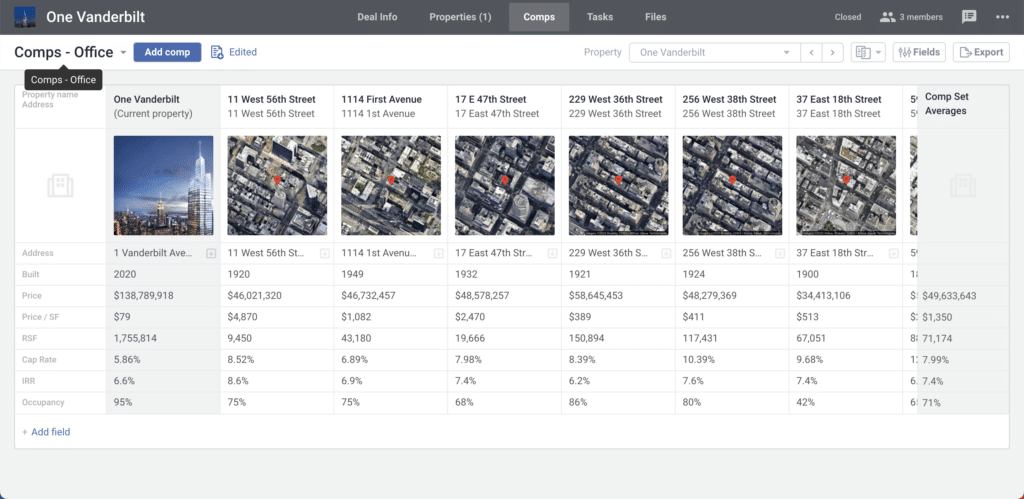
Task: Select the IRR row label
Action: [x=28, y=381]
